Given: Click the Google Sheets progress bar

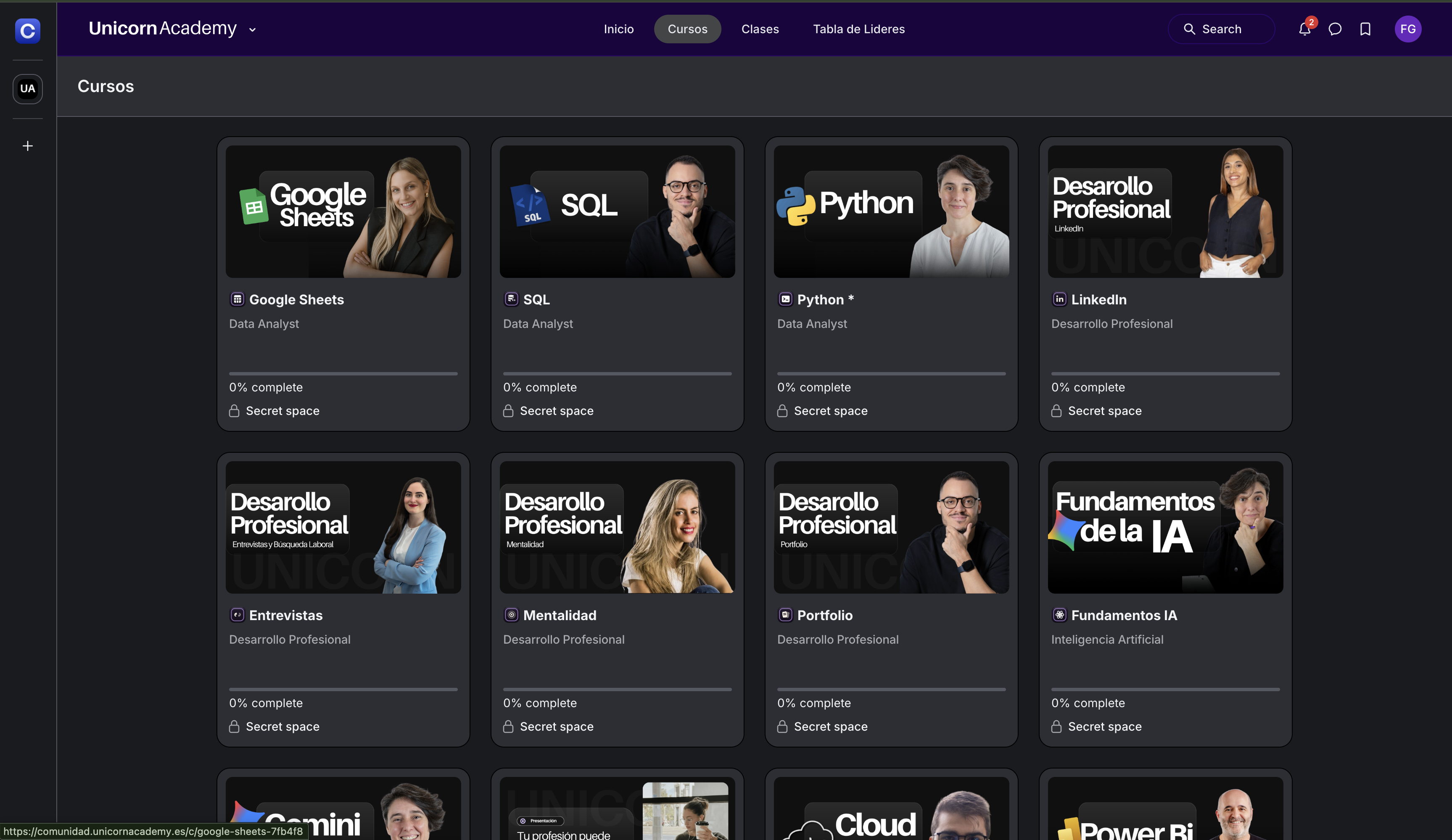Looking at the screenshot, I should [x=343, y=373].
